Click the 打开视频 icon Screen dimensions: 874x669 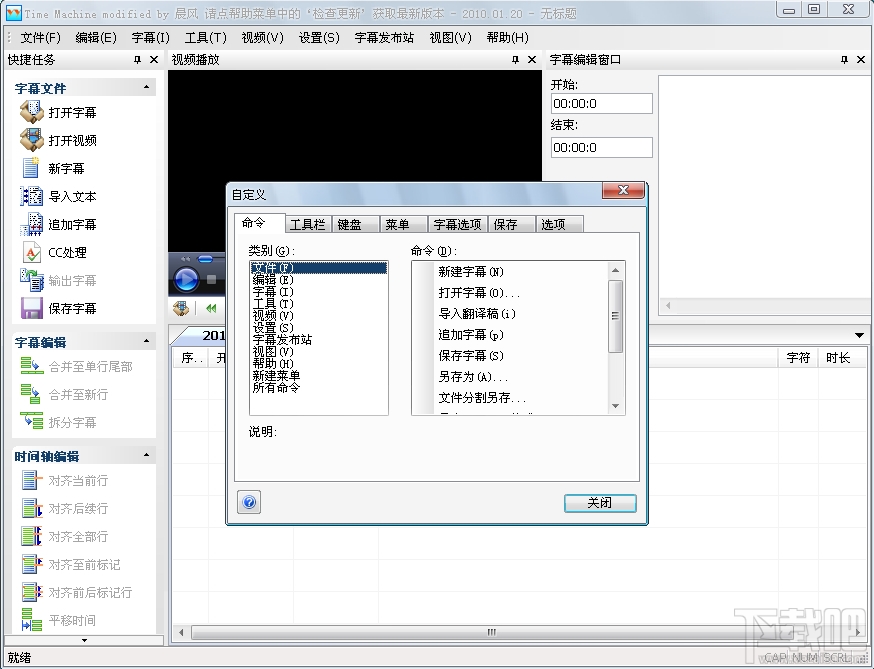32,140
